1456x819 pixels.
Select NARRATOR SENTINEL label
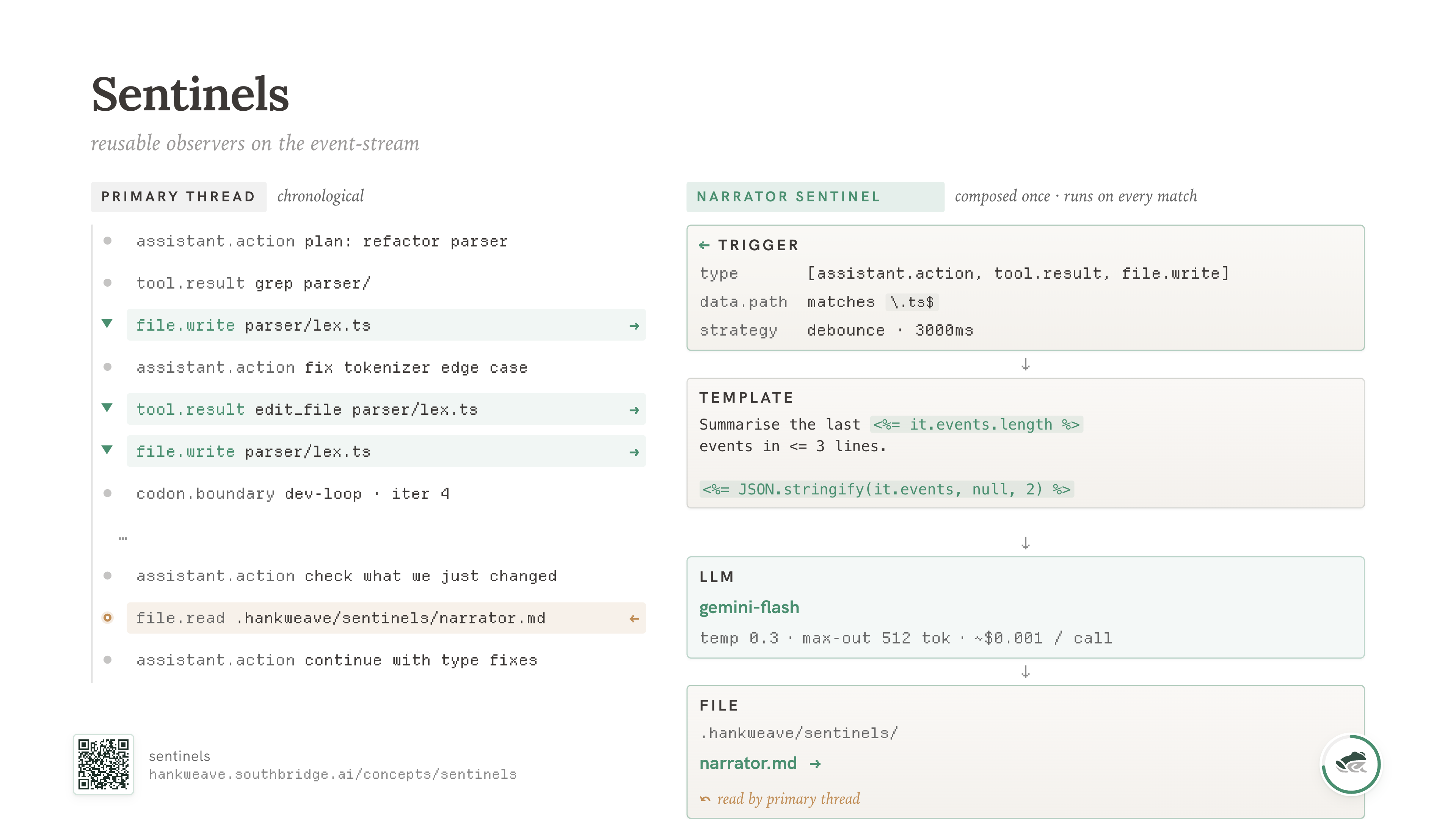tap(815, 197)
